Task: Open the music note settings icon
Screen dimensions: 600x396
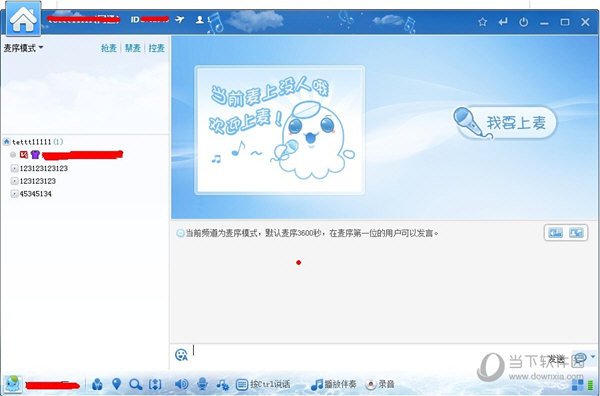Action: click(x=222, y=384)
